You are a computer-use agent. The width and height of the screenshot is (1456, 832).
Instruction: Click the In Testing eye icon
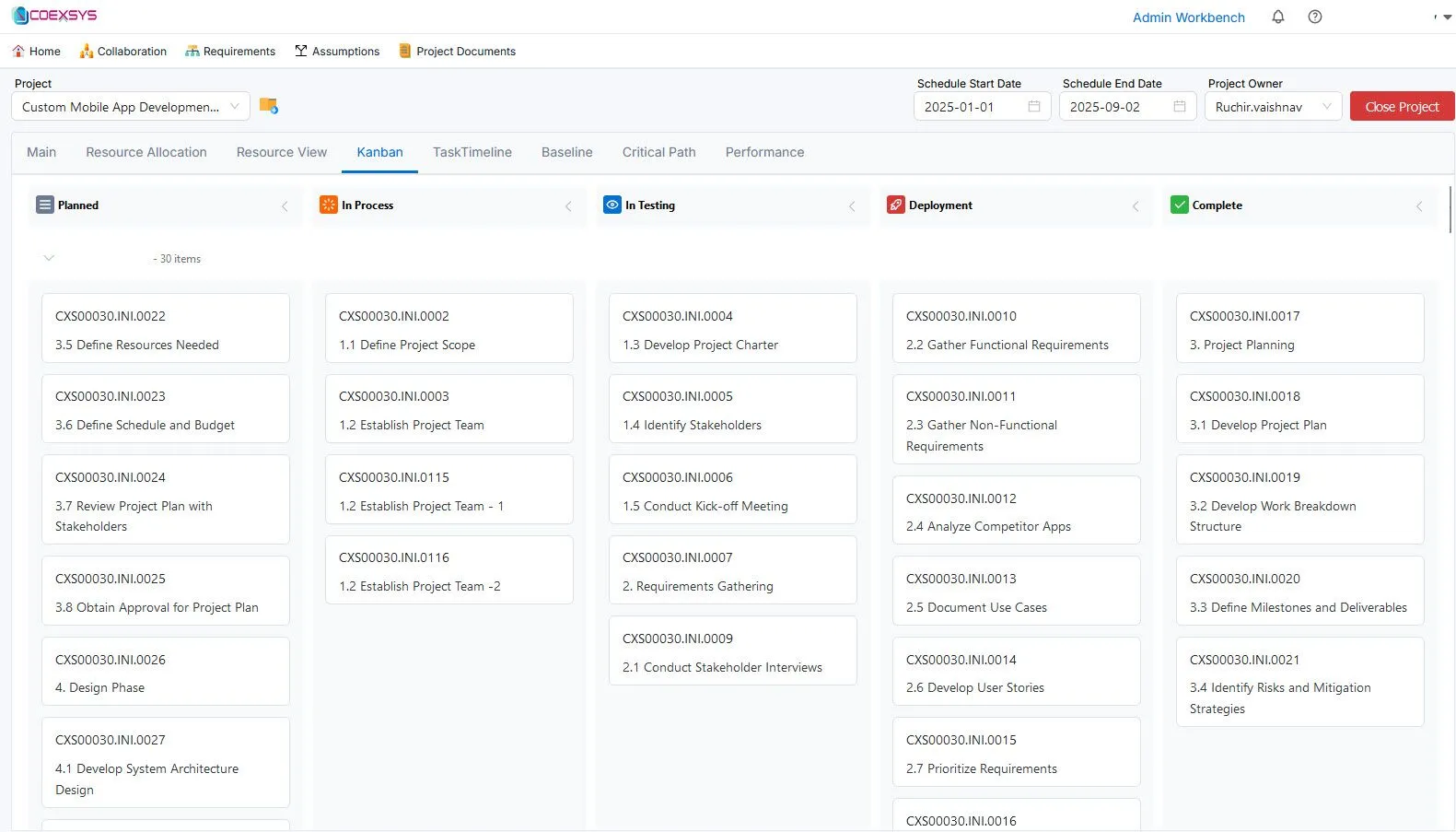tap(612, 205)
